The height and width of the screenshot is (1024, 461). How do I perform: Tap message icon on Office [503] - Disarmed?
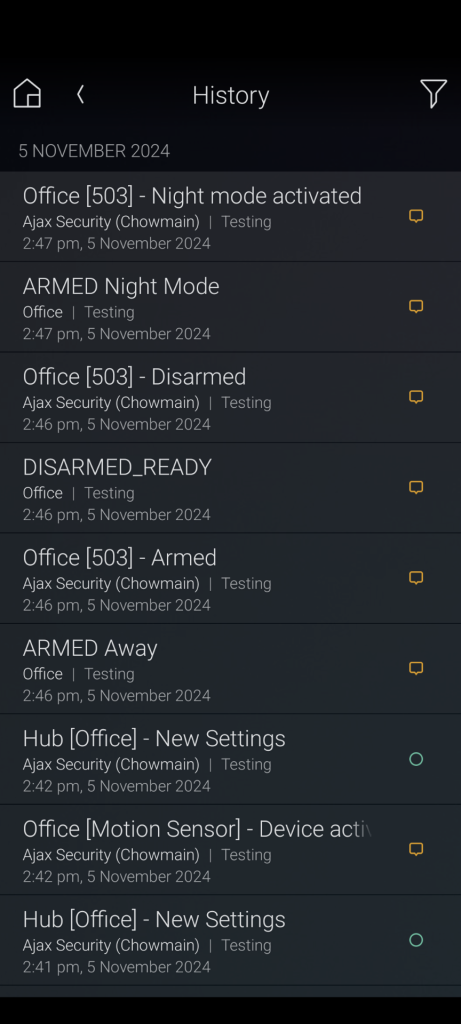pos(416,397)
